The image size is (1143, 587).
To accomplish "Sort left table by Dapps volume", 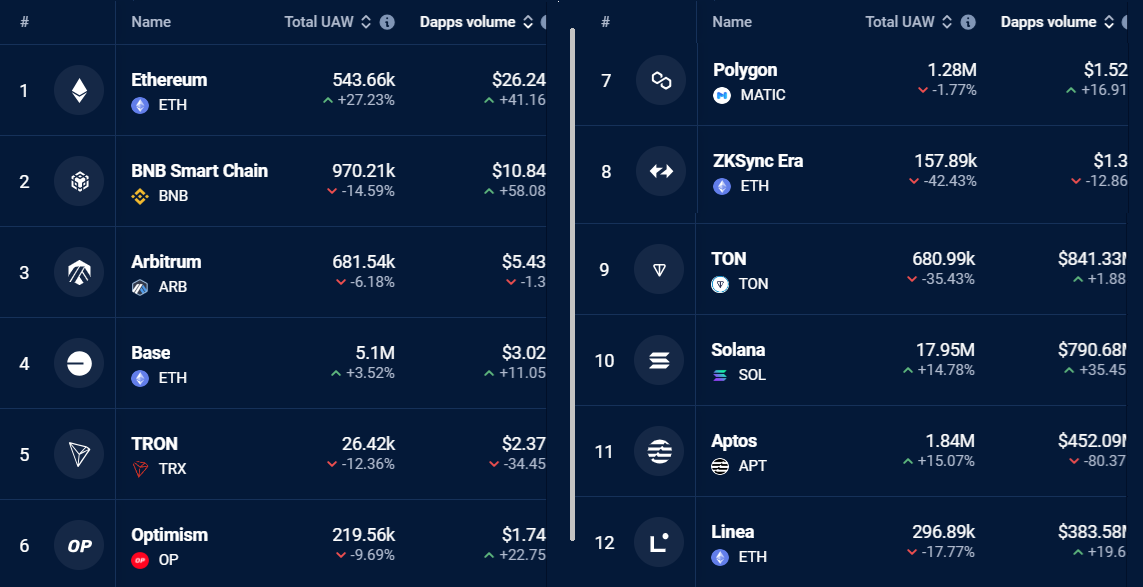I will tap(528, 22).
